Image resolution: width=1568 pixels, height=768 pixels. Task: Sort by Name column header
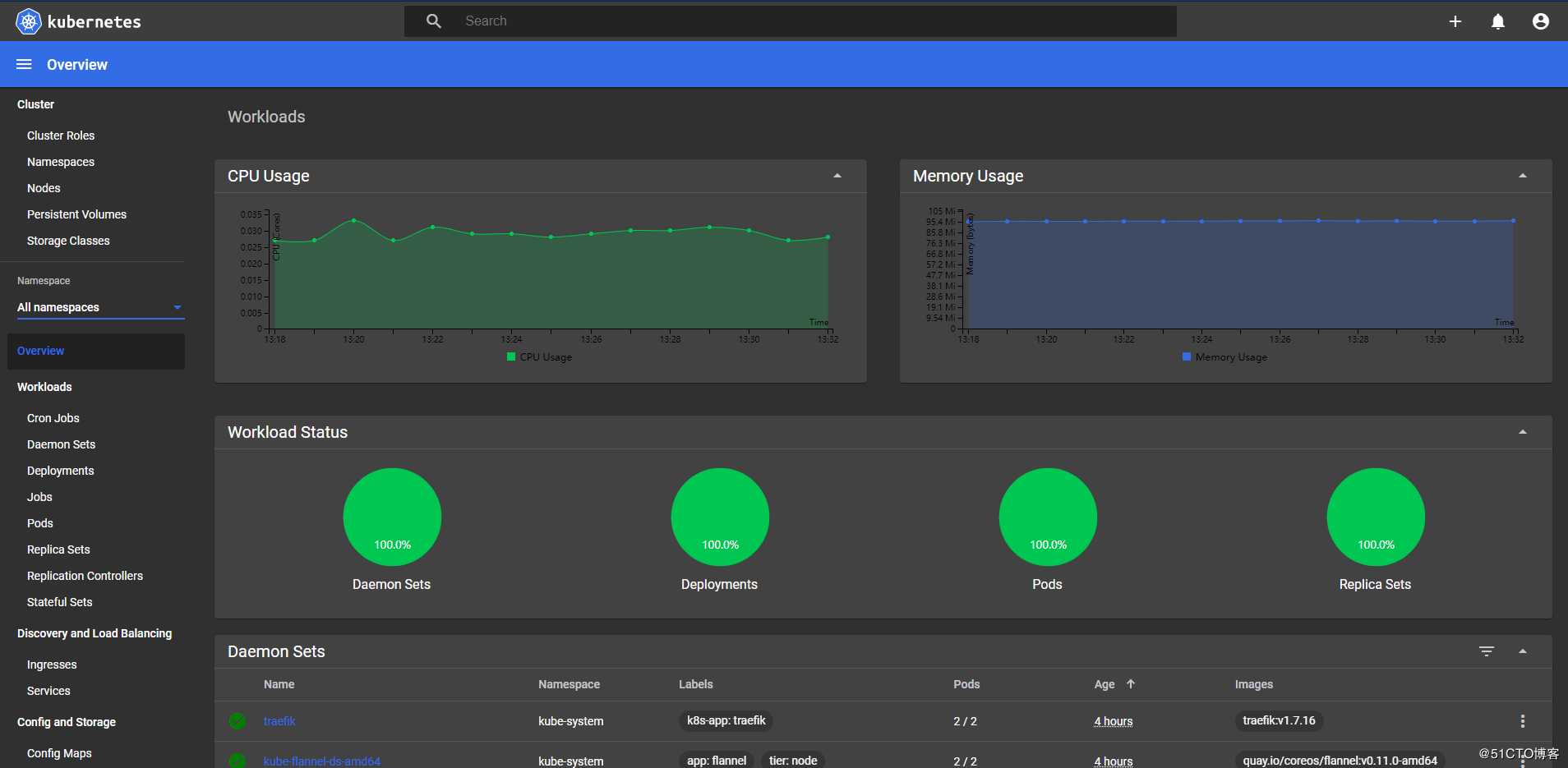pos(279,684)
